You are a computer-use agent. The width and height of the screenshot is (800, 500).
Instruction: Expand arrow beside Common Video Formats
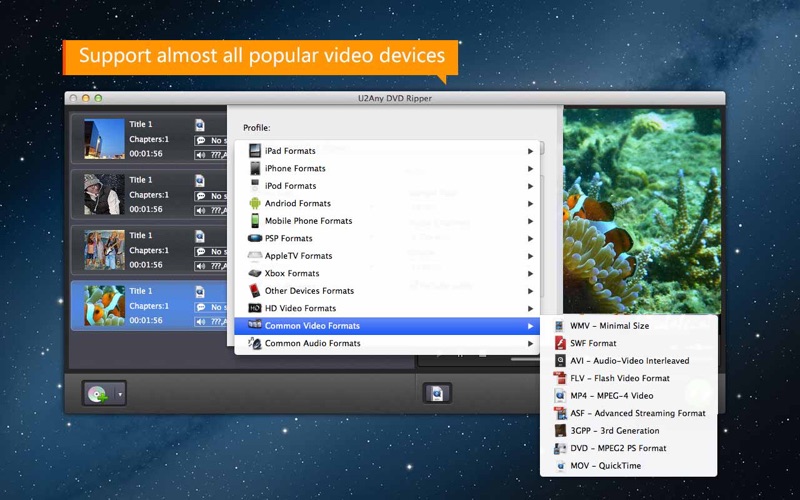pyautogui.click(x=530, y=326)
